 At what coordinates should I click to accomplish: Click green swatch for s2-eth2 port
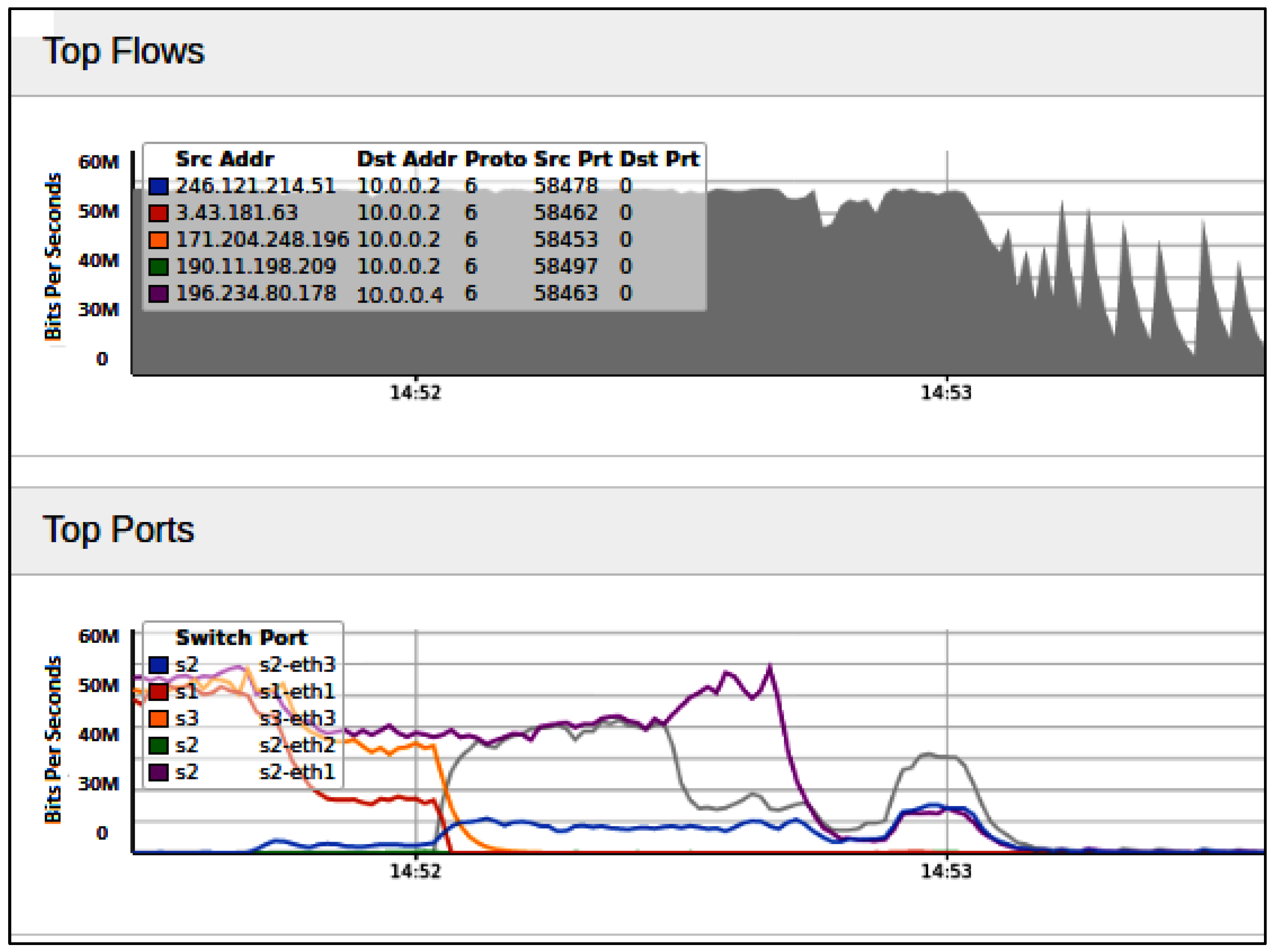[159, 746]
